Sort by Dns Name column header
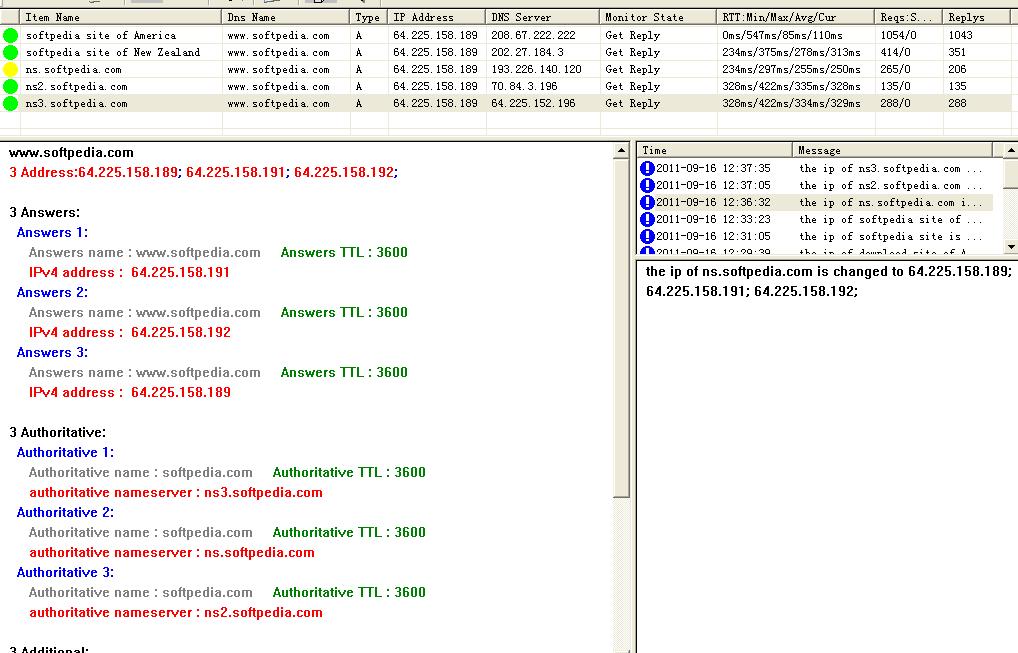 coord(286,18)
